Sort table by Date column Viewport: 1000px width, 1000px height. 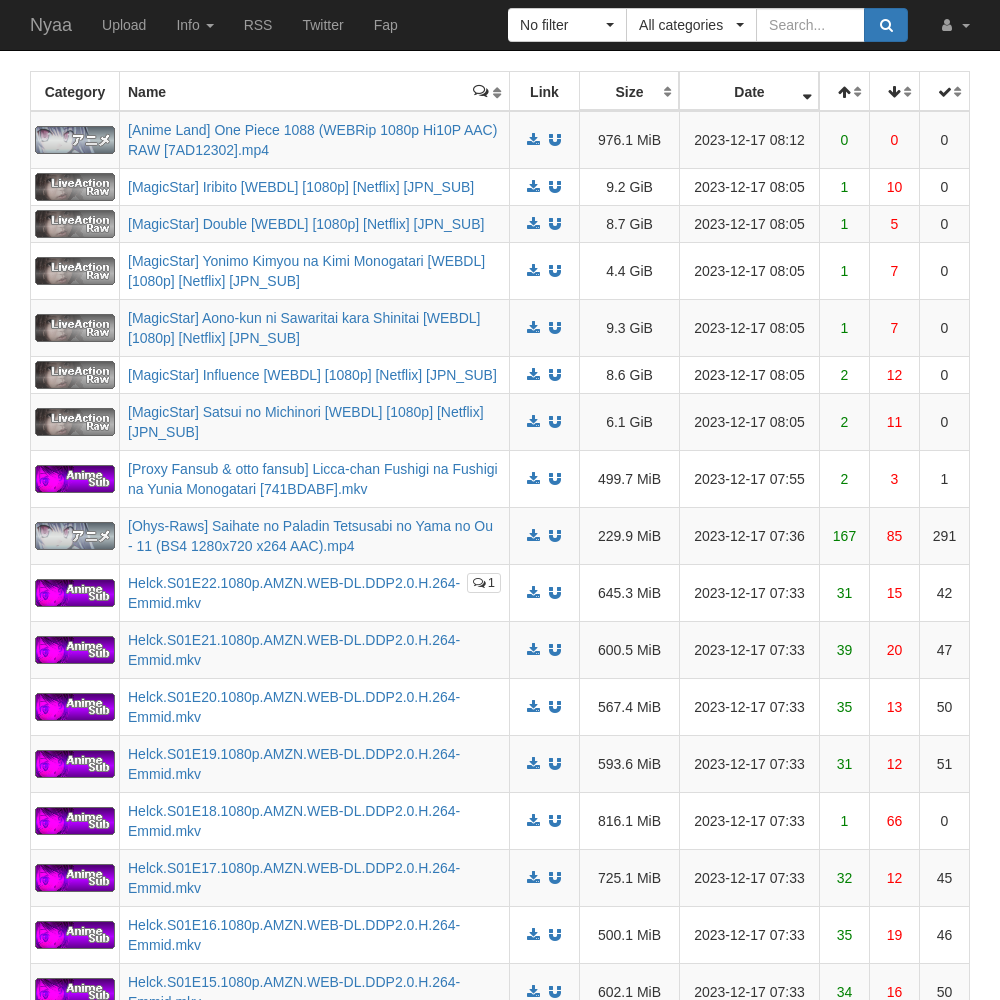coord(749,92)
